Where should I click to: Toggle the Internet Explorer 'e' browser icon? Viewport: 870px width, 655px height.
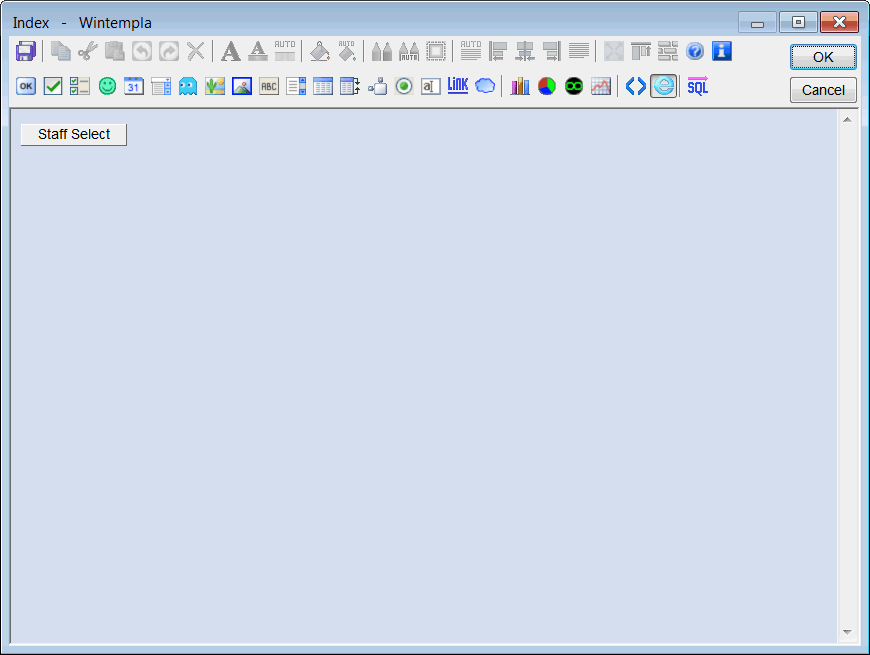tap(664, 86)
